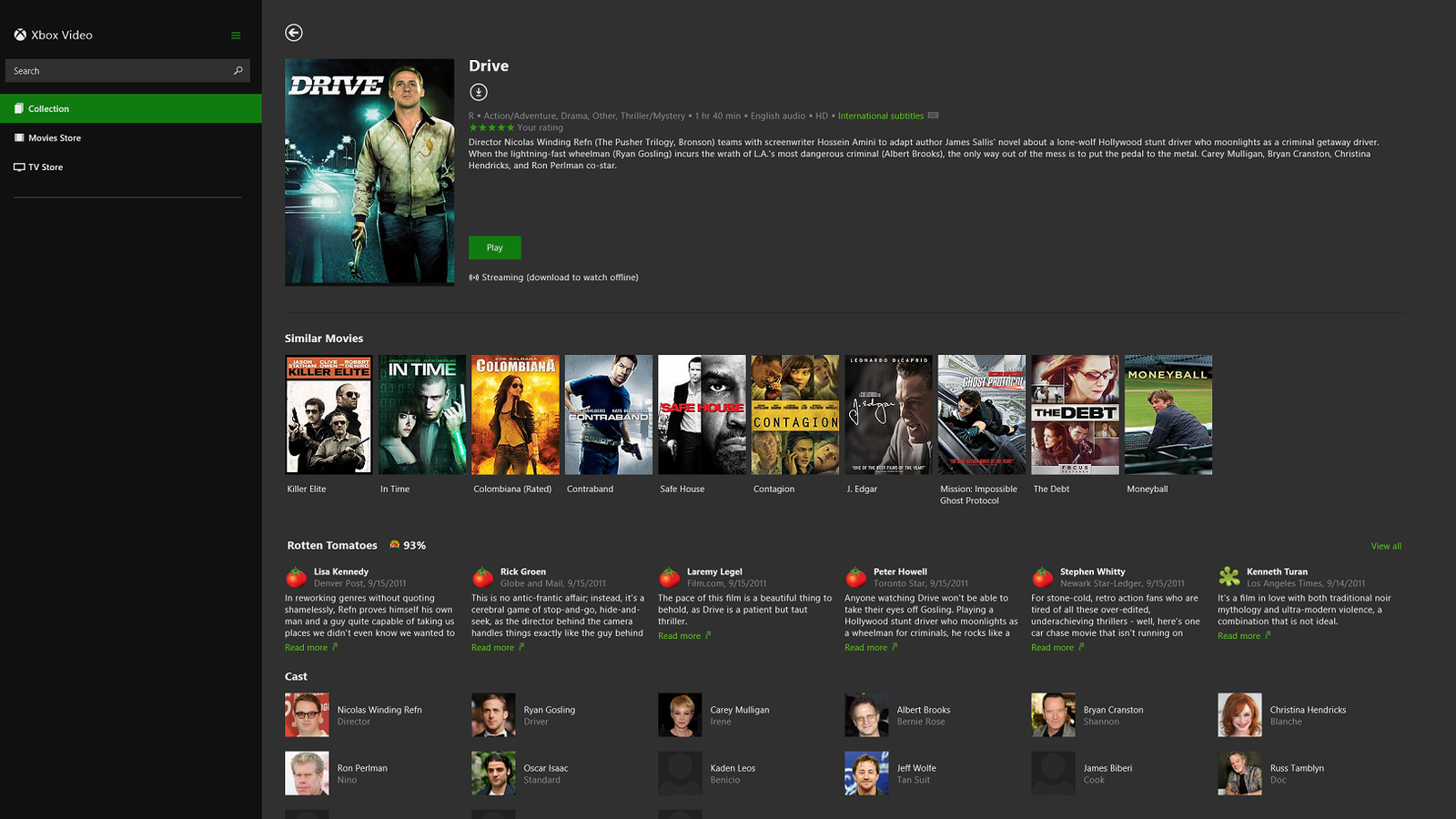Go back with the circled arrow button
Viewport: 1456px width, 819px height.
point(293,33)
